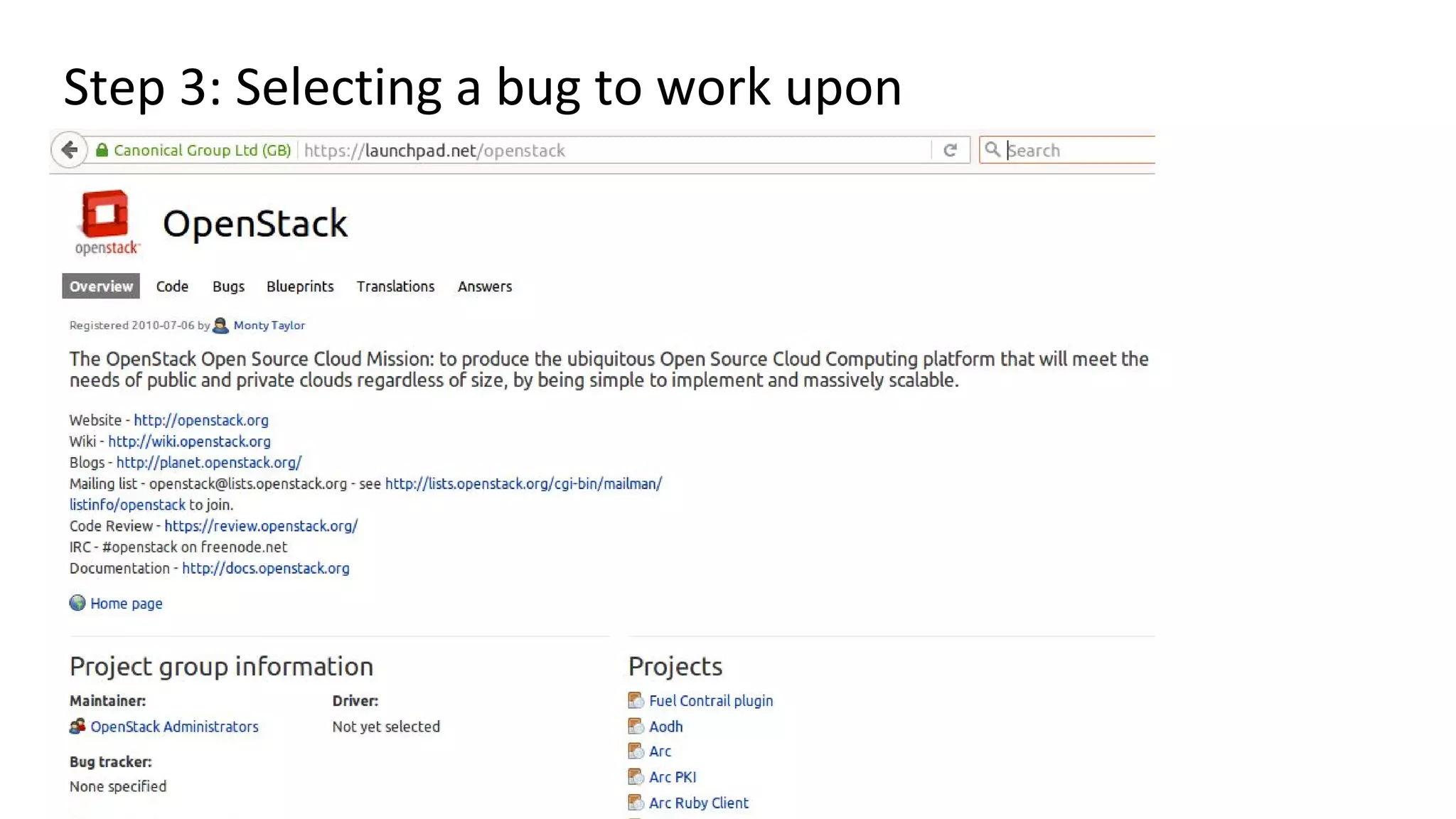The height and width of the screenshot is (819, 1456).
Task: Click the magnifier icon in the search box
Action: pos(992,149)
